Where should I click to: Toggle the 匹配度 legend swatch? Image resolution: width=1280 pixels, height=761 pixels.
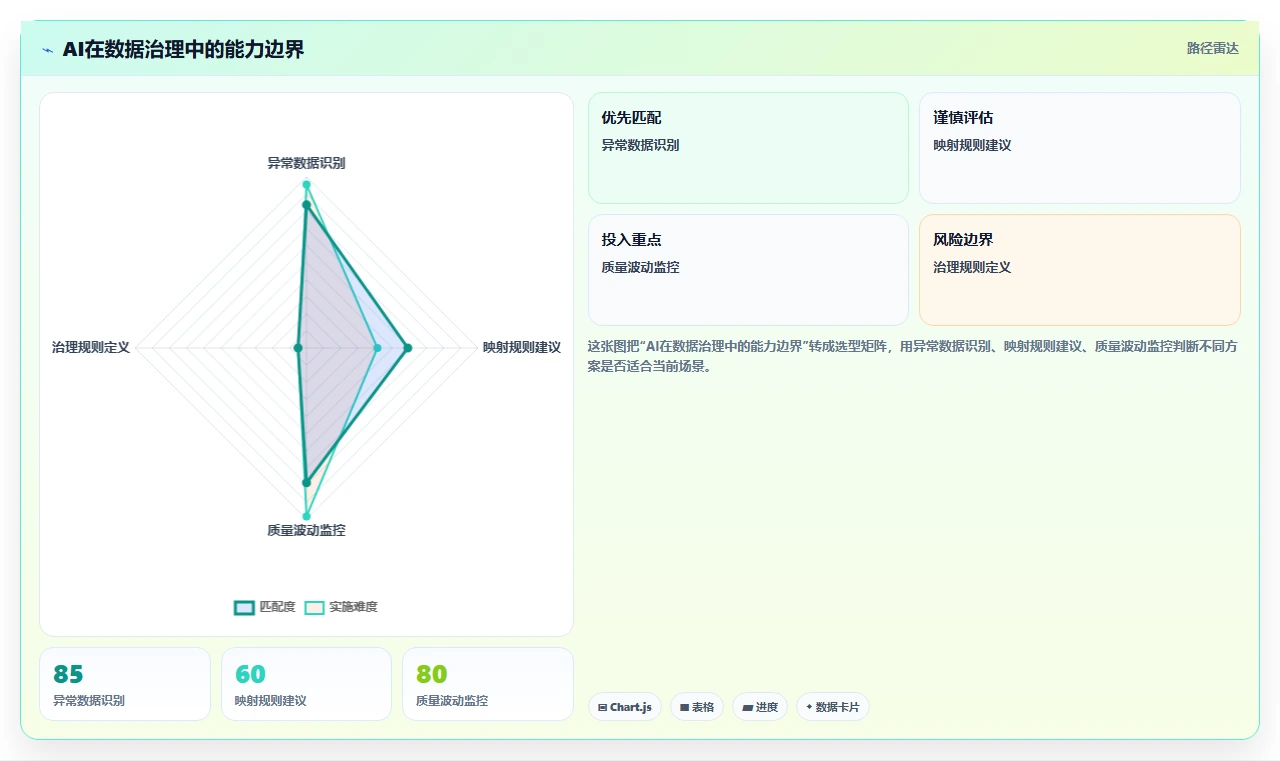pos(244,607)
